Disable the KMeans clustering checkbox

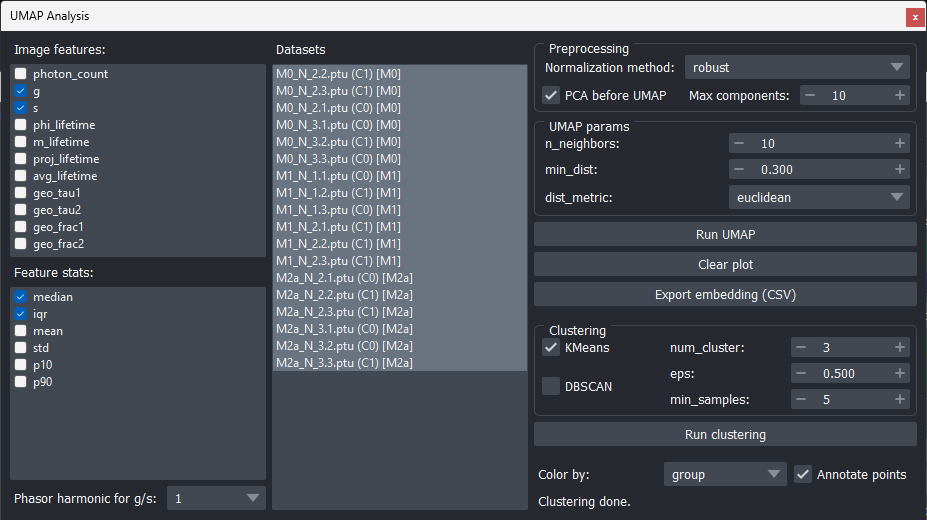pyautogui.click(x=551, y=347)
